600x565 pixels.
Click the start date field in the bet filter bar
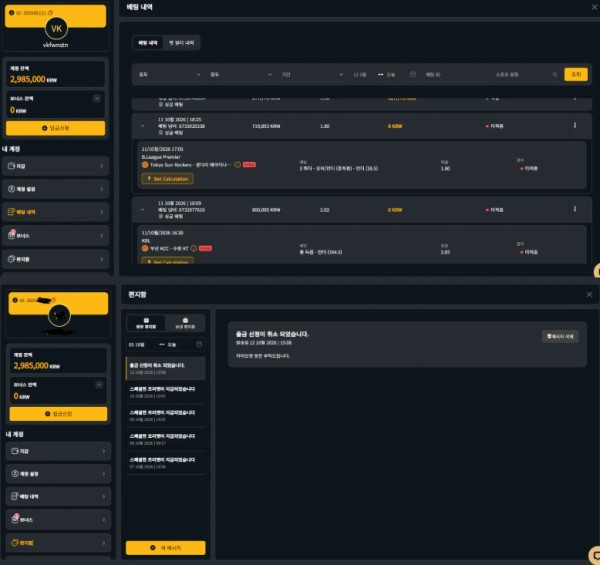(x=360, y=75)
